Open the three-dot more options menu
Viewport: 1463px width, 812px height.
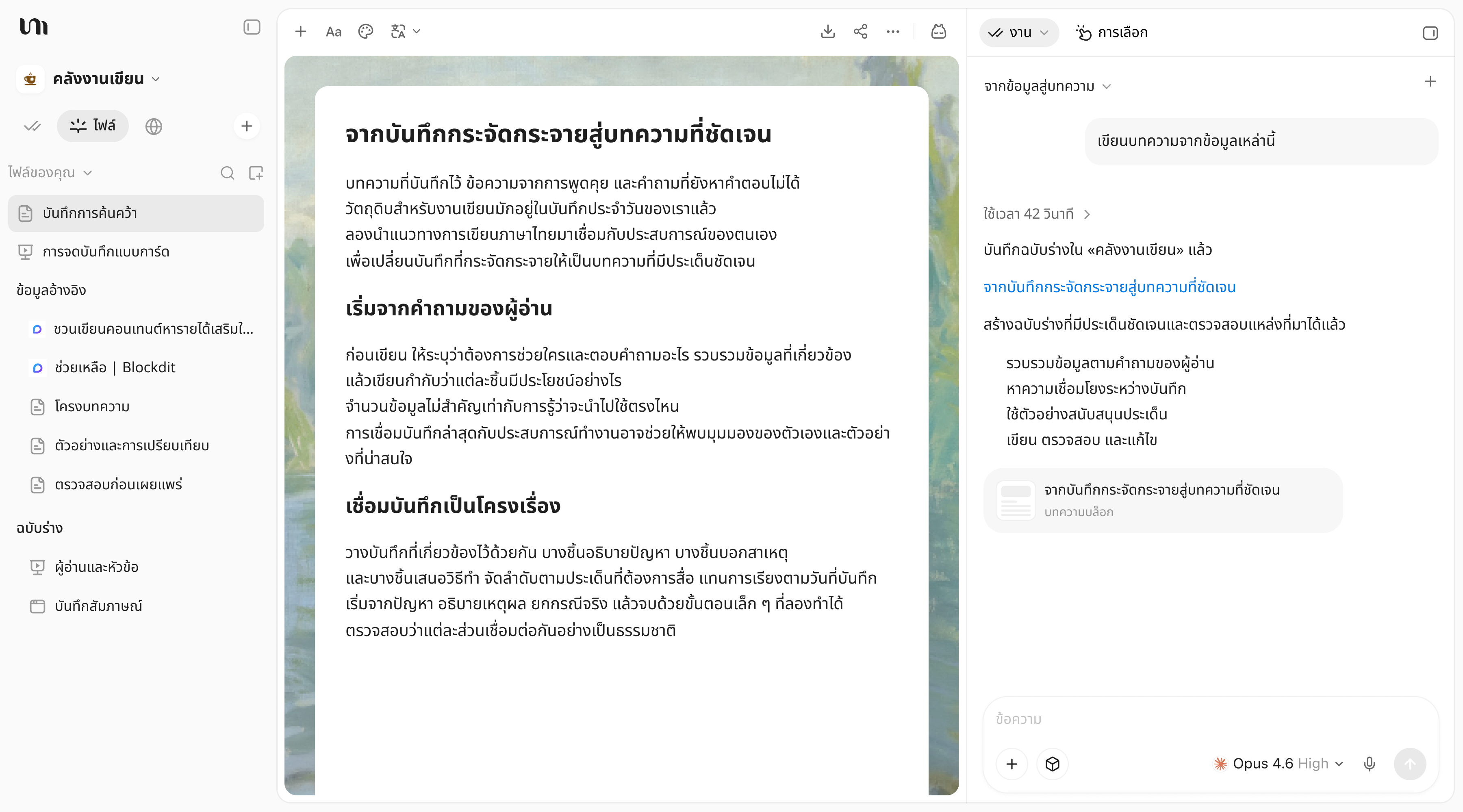[x=893, y=32]
